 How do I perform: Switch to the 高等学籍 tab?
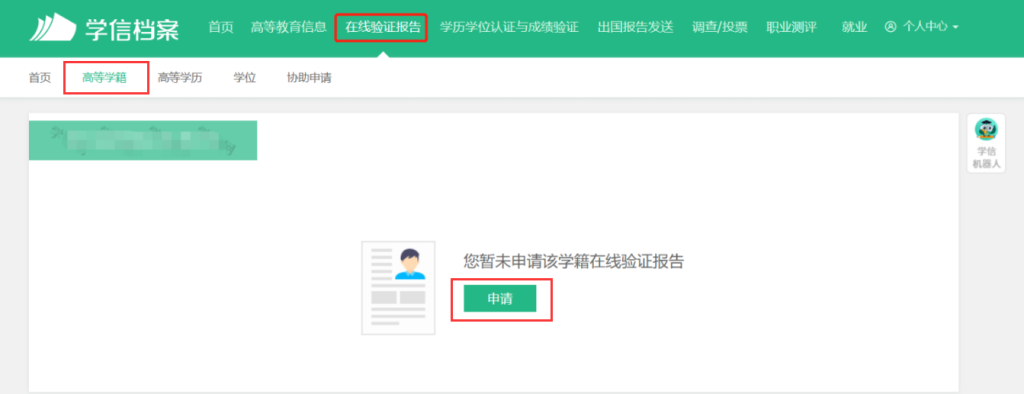(104, 78)
